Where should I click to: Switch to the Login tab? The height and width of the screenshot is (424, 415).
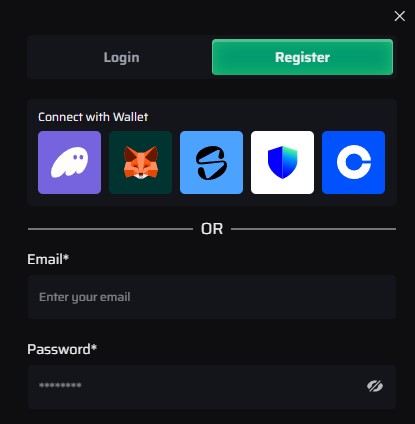point(121,57)
